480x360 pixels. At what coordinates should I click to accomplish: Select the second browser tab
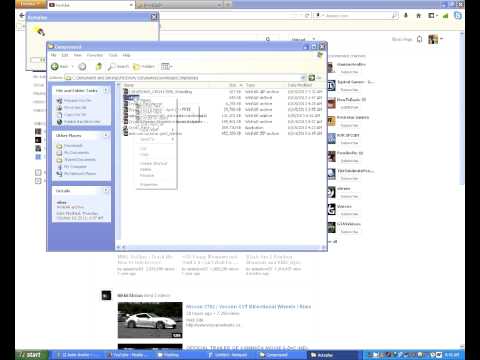coord(178,5)
